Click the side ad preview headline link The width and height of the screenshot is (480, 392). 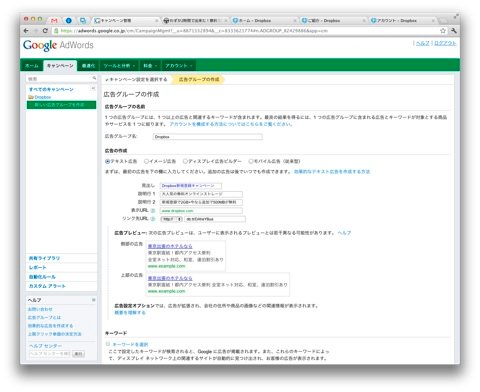170,246
